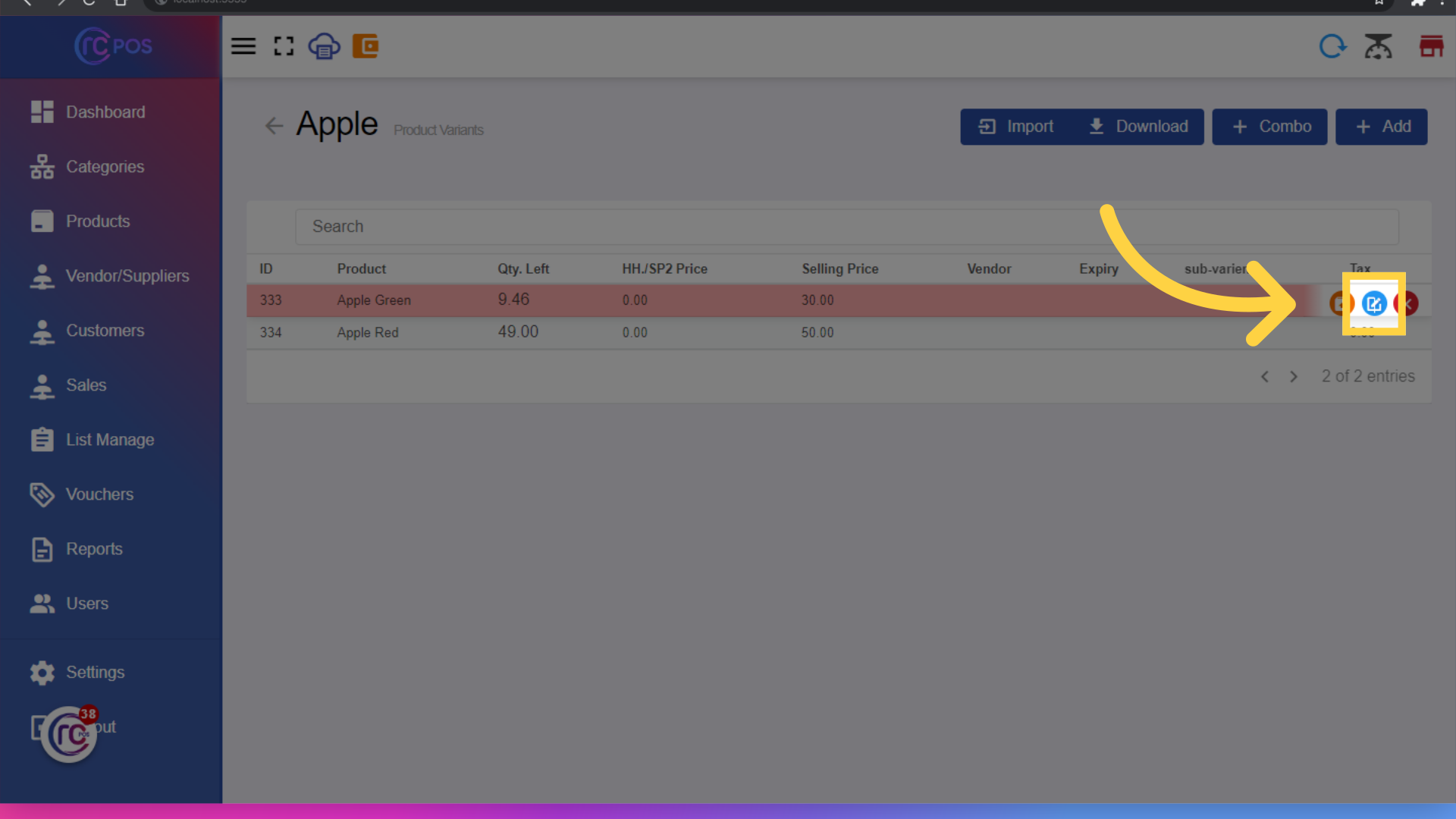1456x819 pixels.
Task: Open the red store icon
Action: point(1431,46)
